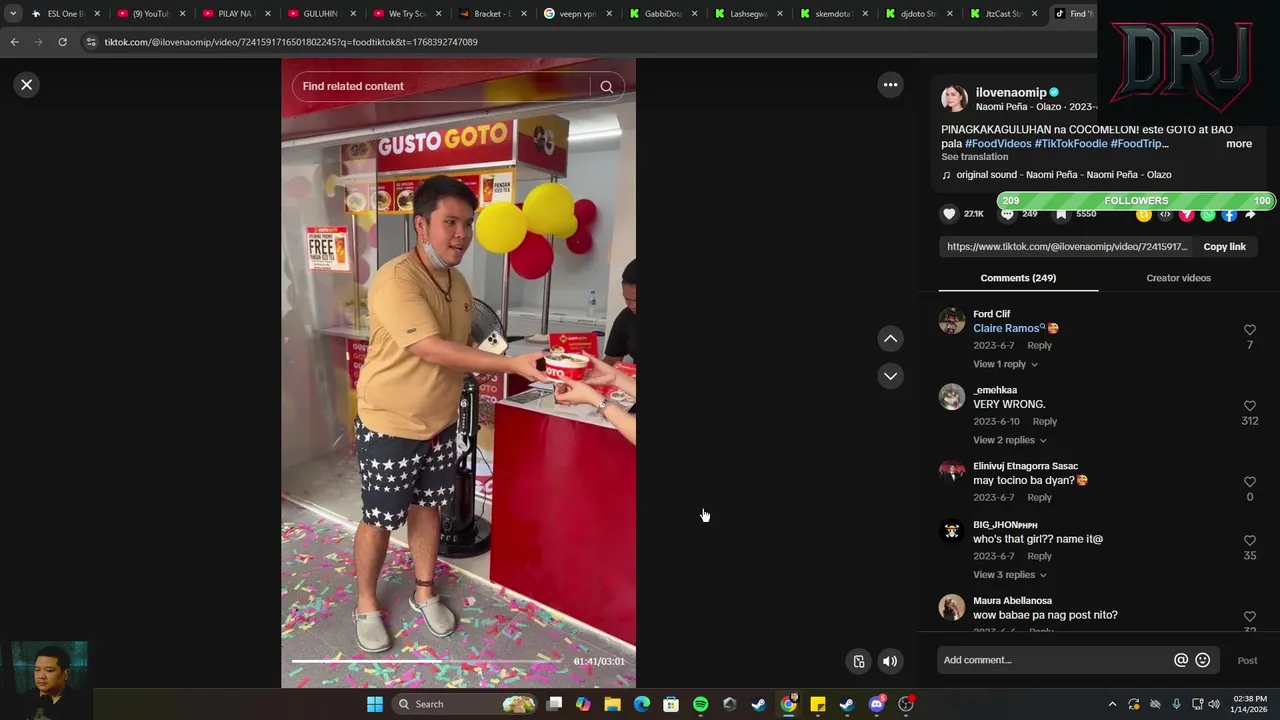
Task: Close the ESL One browser tab
Action: pyautogui.click(x=97, y=14)
